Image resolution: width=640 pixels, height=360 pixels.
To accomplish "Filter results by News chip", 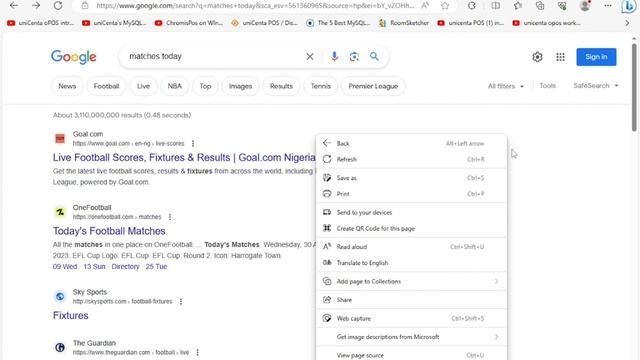I will pos(67,86).
